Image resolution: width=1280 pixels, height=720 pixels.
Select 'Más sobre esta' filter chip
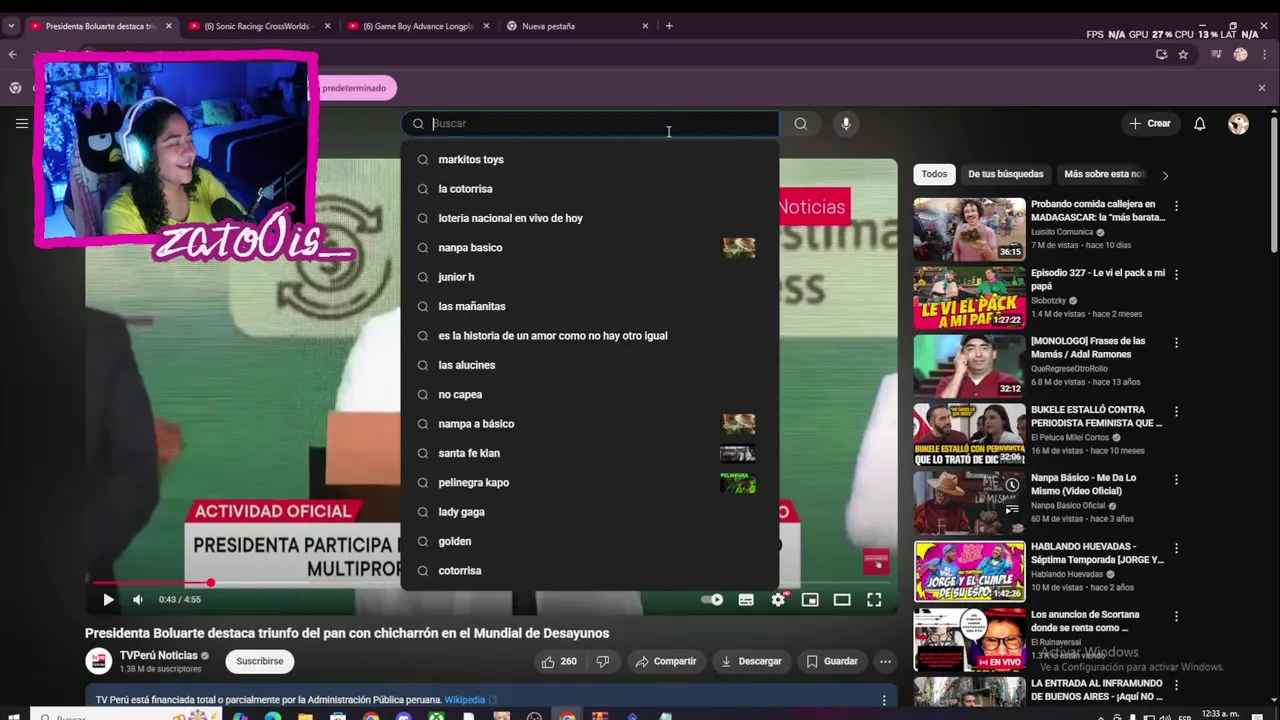(x=1102, y=174)
